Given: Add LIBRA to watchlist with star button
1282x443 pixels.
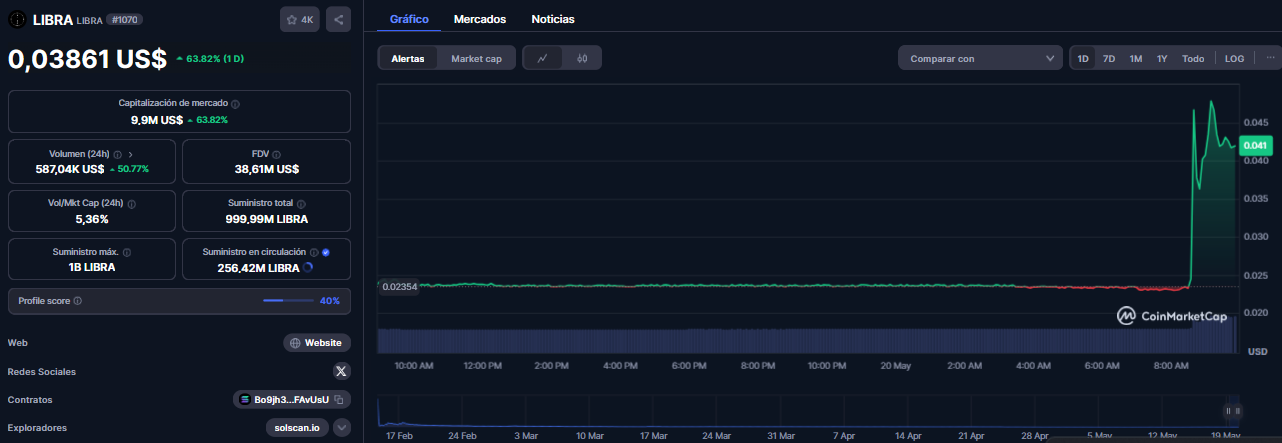Looking at the screenshot, I should click(299, 19).
